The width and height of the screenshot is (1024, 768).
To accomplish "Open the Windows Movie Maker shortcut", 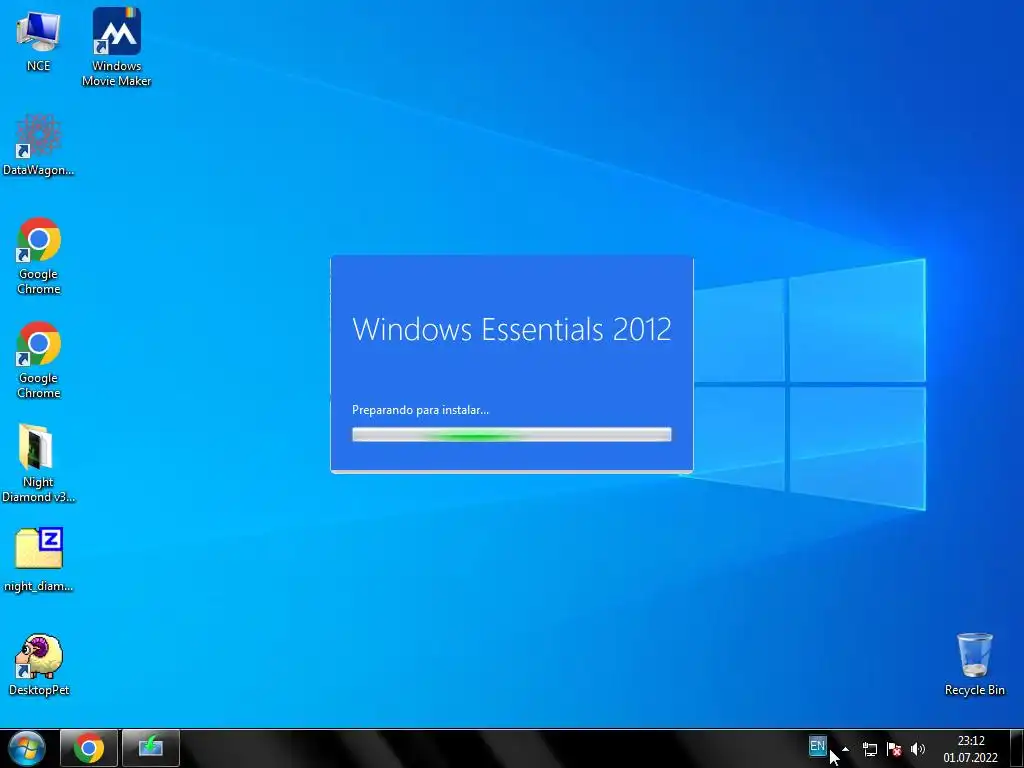I will coord(116,47).
